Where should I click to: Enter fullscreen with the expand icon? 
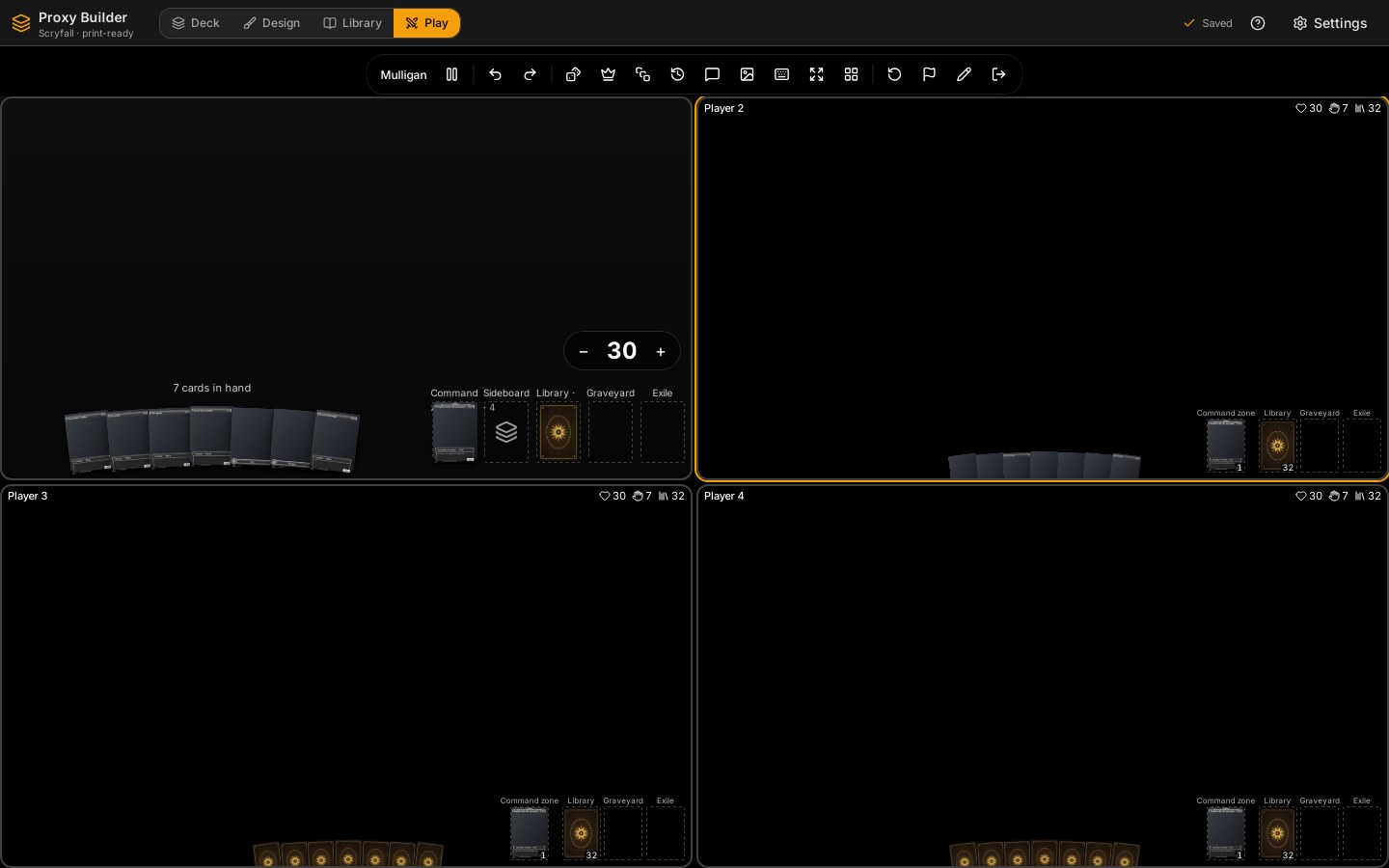pyautogui.click(x=817, y=74)
